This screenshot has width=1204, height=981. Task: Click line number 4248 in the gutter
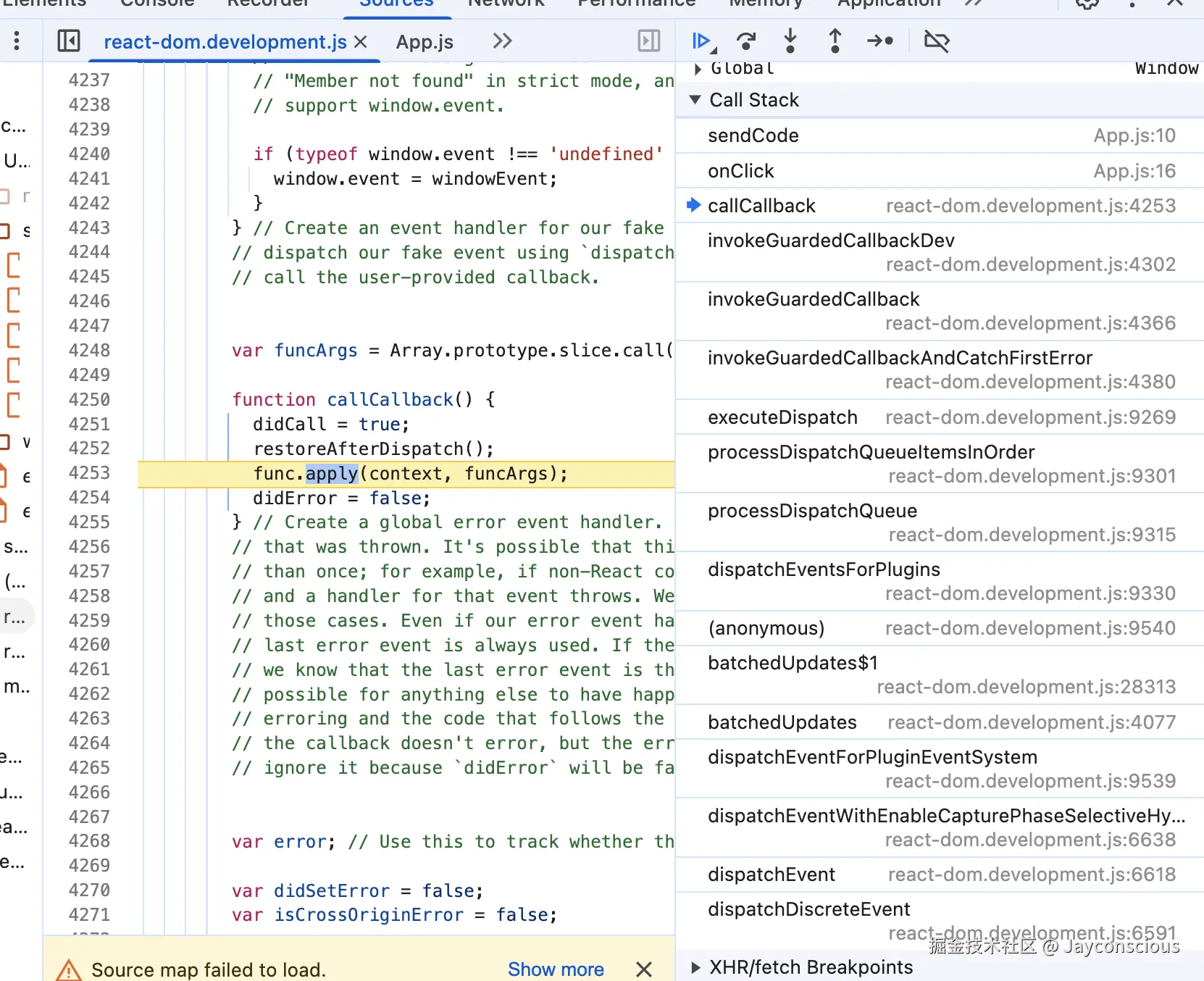pos(89,351)
